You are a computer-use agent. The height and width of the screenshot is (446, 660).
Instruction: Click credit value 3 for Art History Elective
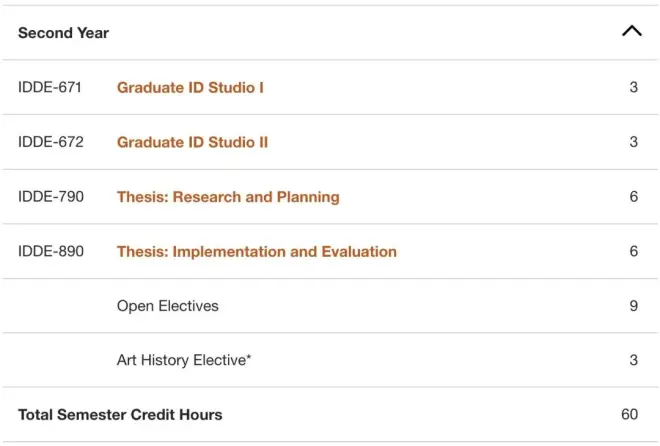pyautogui.click(x=634, y=360)
